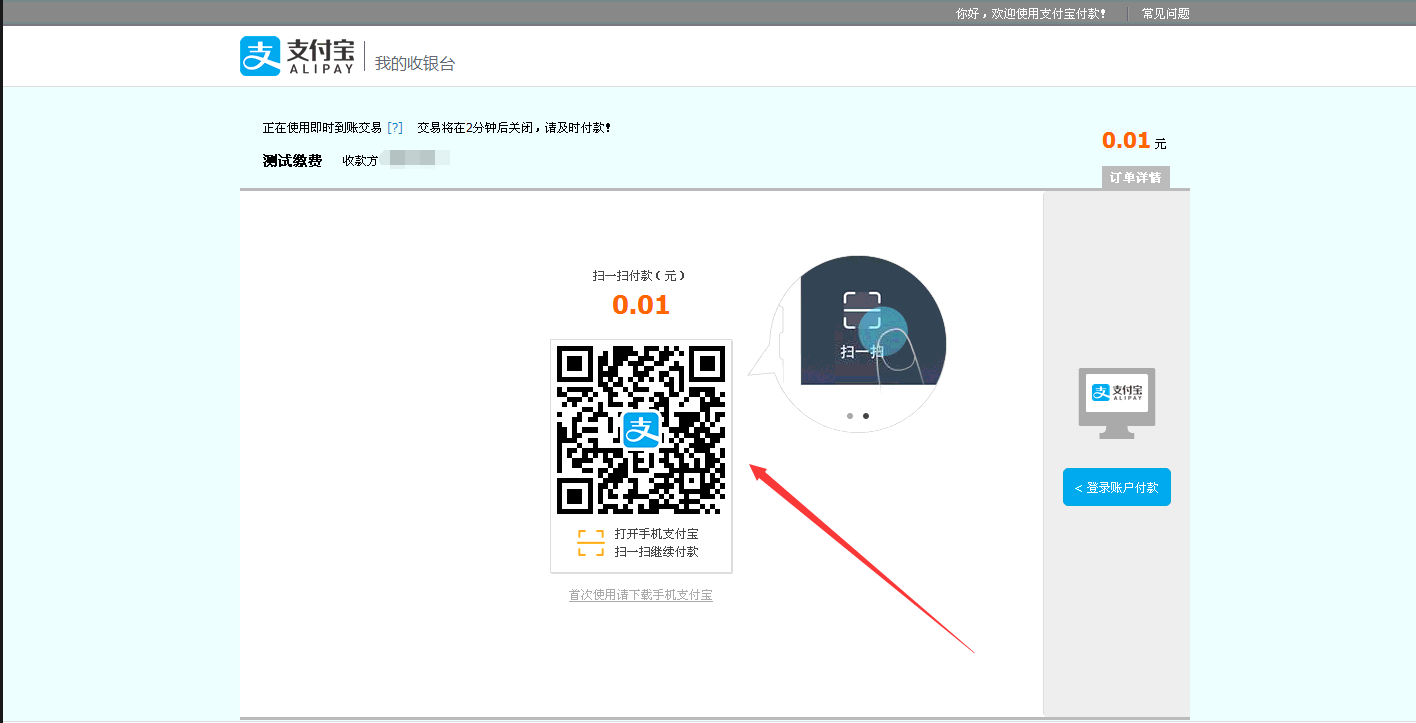Click the 收款方 payee label
The width and height of the screenshot is (1416, 723).
[360, 160]
